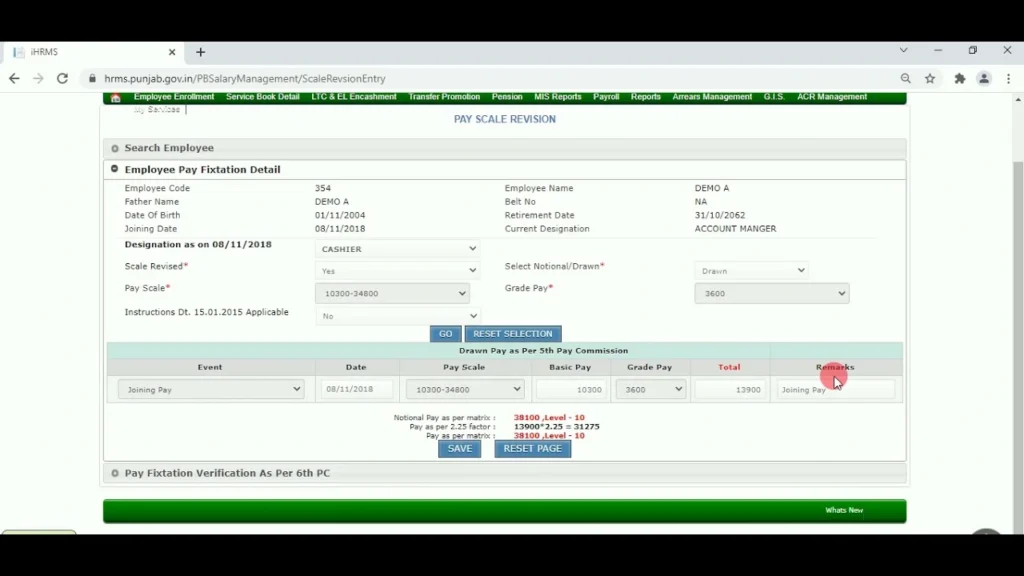Select the MIS Reports menu item
This screenshot has height=576, width=1024.
coord(557,97)
